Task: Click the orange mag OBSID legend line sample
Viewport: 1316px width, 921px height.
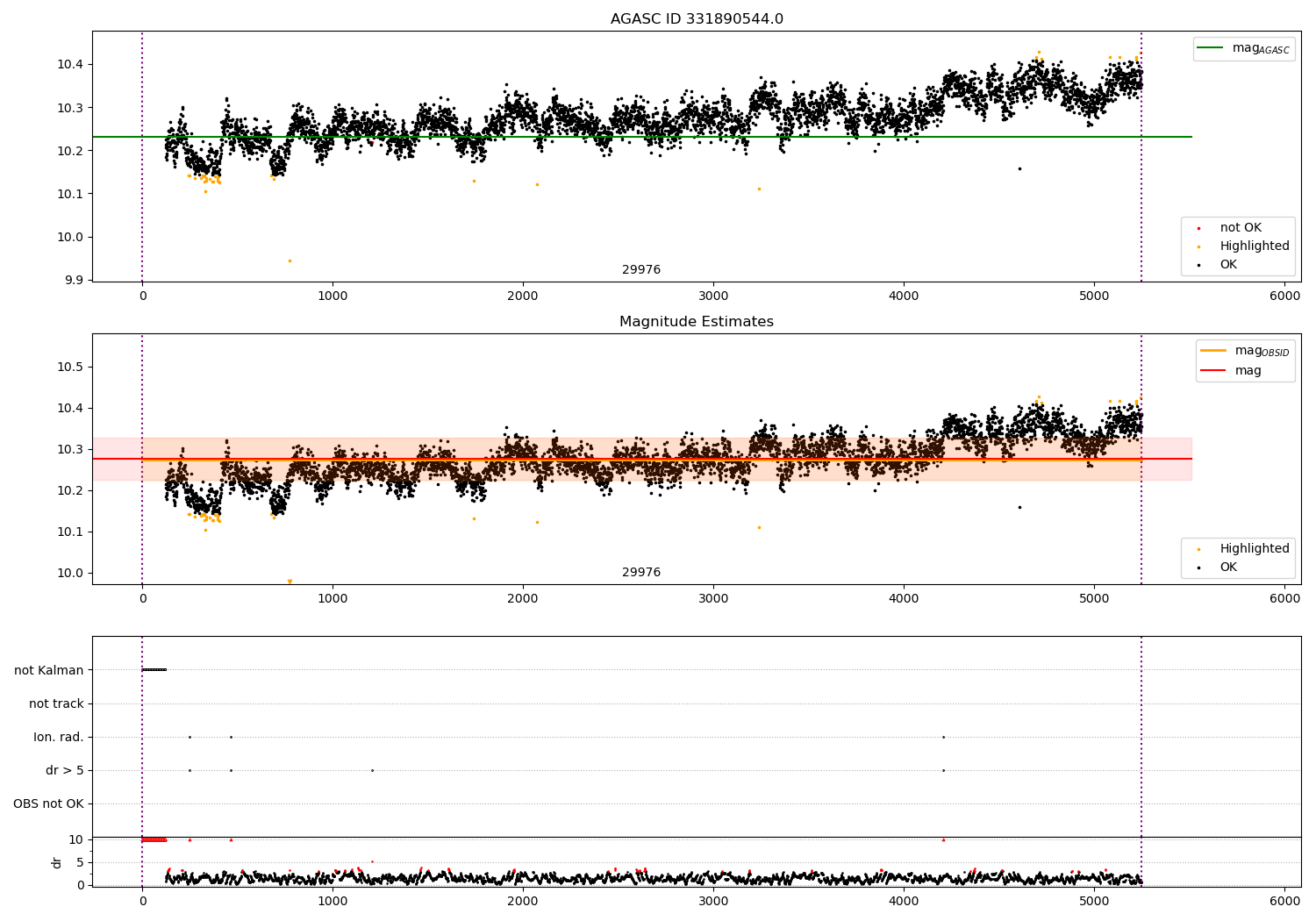Action: (1213, 351)
